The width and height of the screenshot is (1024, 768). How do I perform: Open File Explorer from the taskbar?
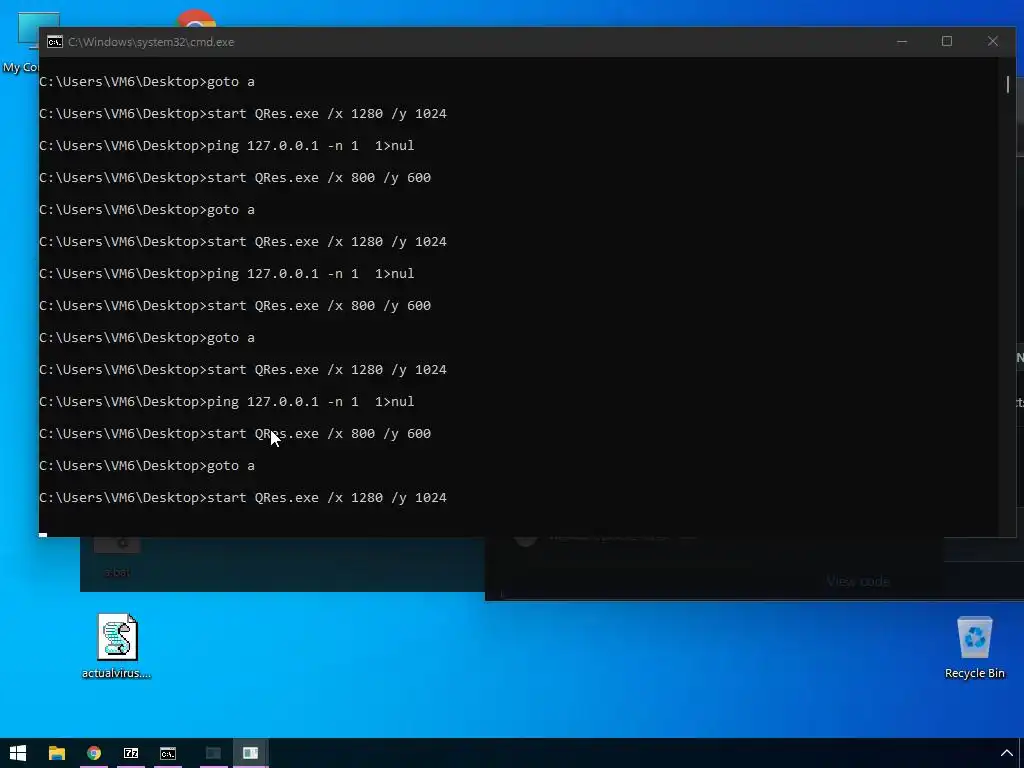click(57, 753)
